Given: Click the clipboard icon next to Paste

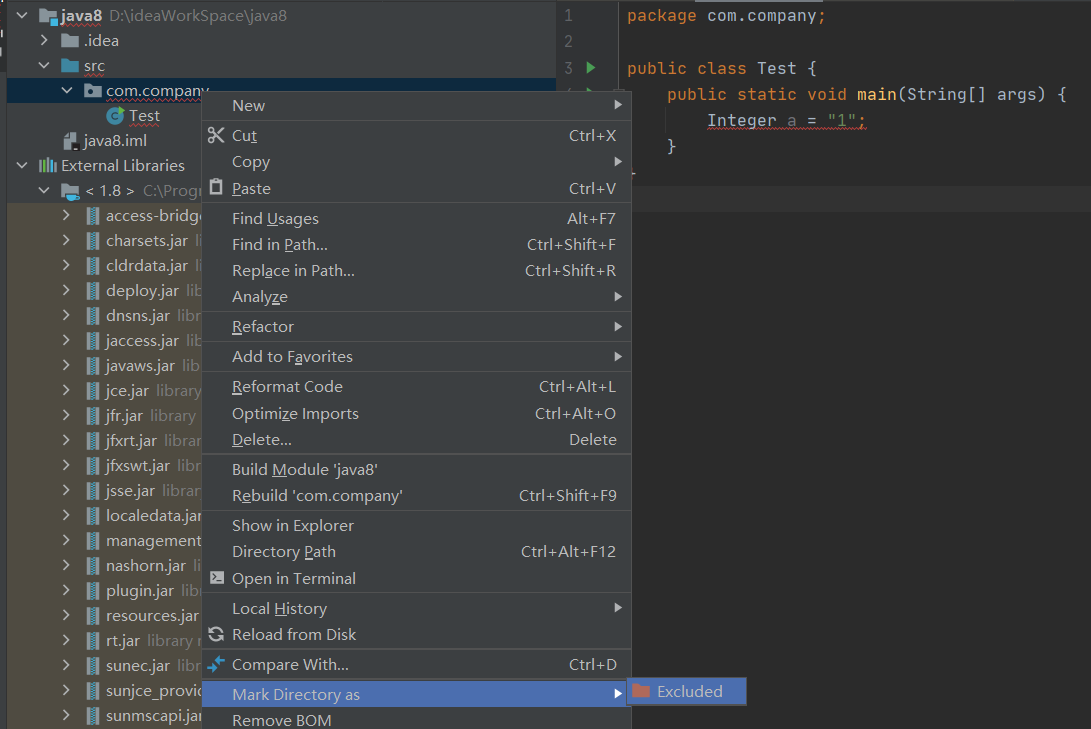Looking at the screenshot, I should (x=215, y=188).
